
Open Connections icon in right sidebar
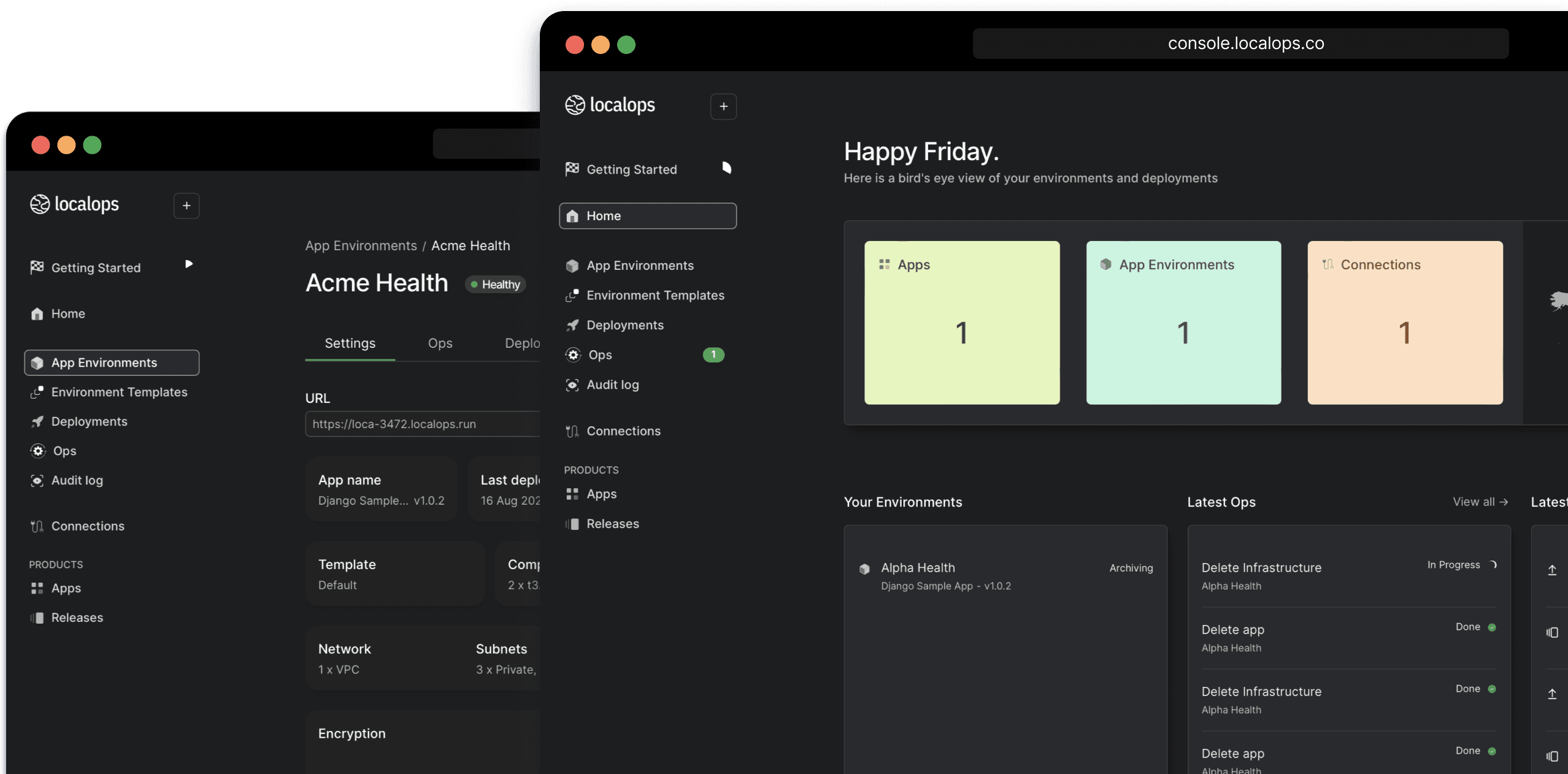point(572,431)
